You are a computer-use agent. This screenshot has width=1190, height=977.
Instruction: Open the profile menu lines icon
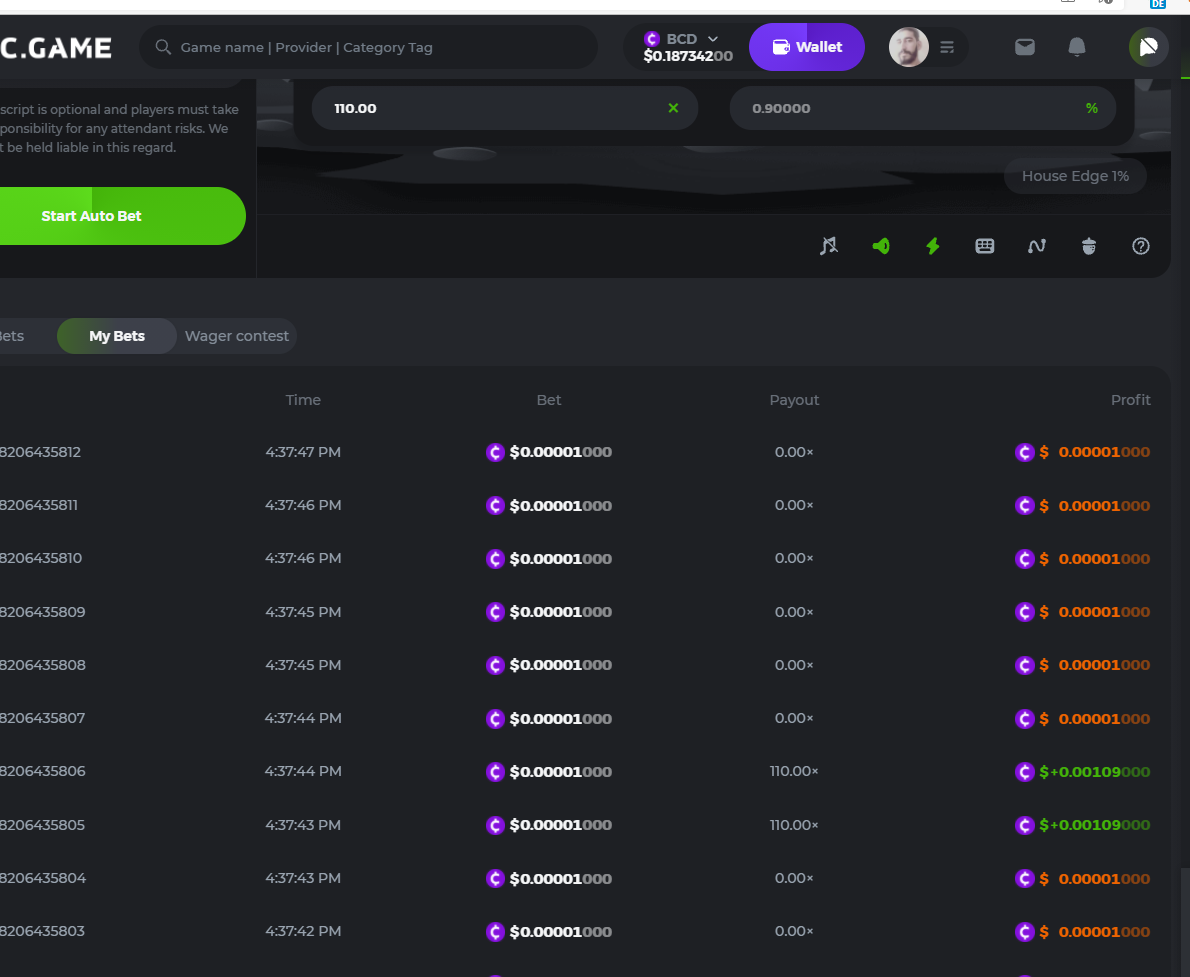tap(948, 47)
